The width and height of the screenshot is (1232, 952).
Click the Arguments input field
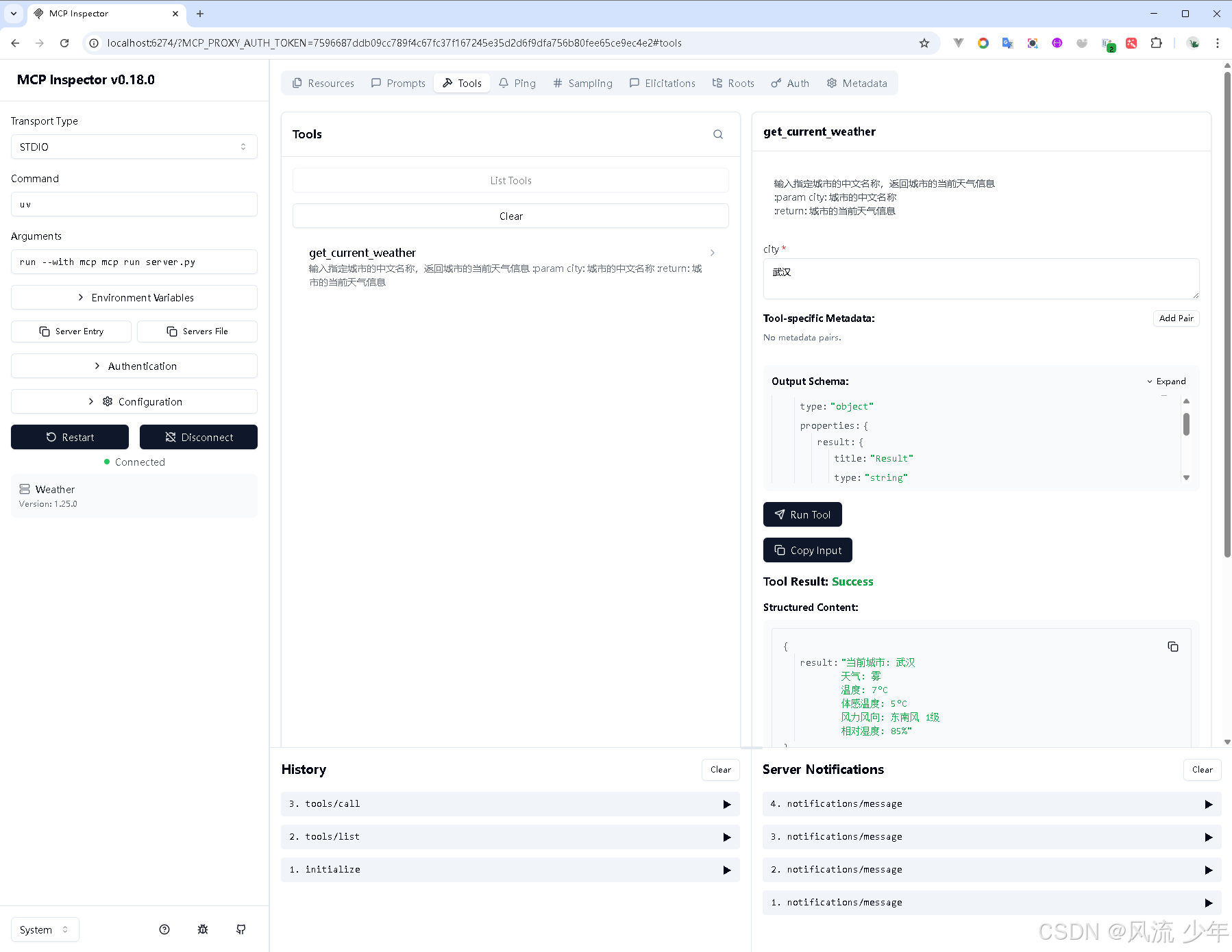pyautogui.click(x=134, y=262)
